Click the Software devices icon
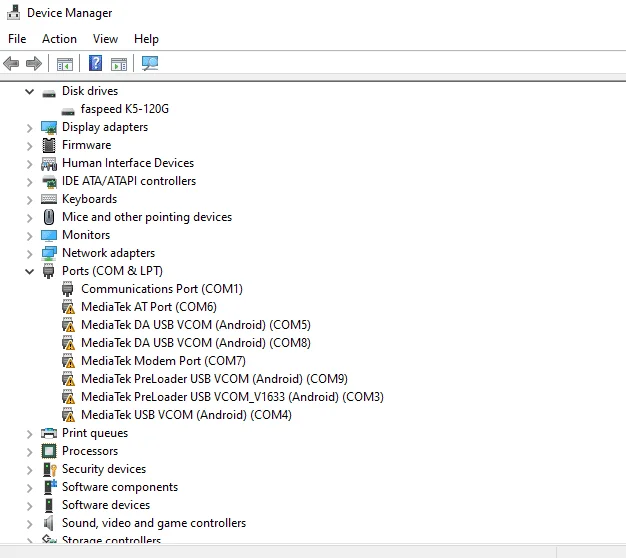This screenshot has height=558, width=626. point(49,505)
